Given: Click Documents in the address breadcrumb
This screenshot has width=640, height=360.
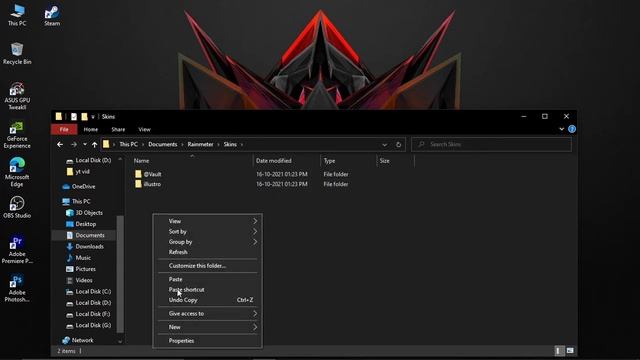Looking at the screenshot, I should coord(162,144).
